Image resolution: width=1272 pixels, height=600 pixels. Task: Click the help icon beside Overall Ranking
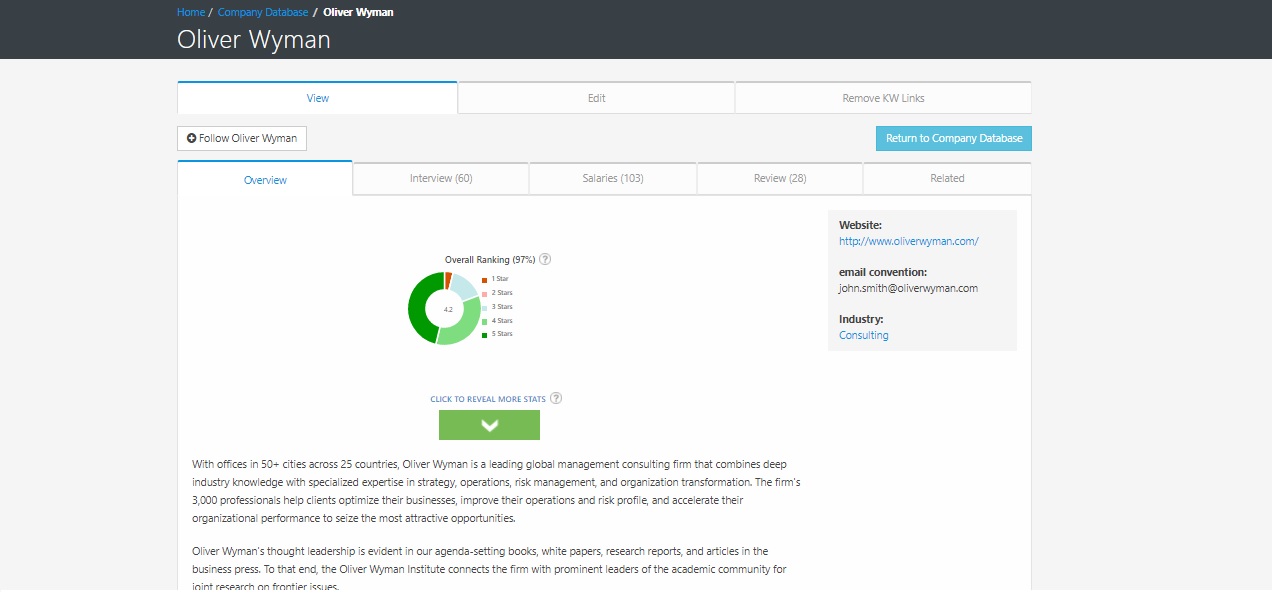[x=545, y=259]
